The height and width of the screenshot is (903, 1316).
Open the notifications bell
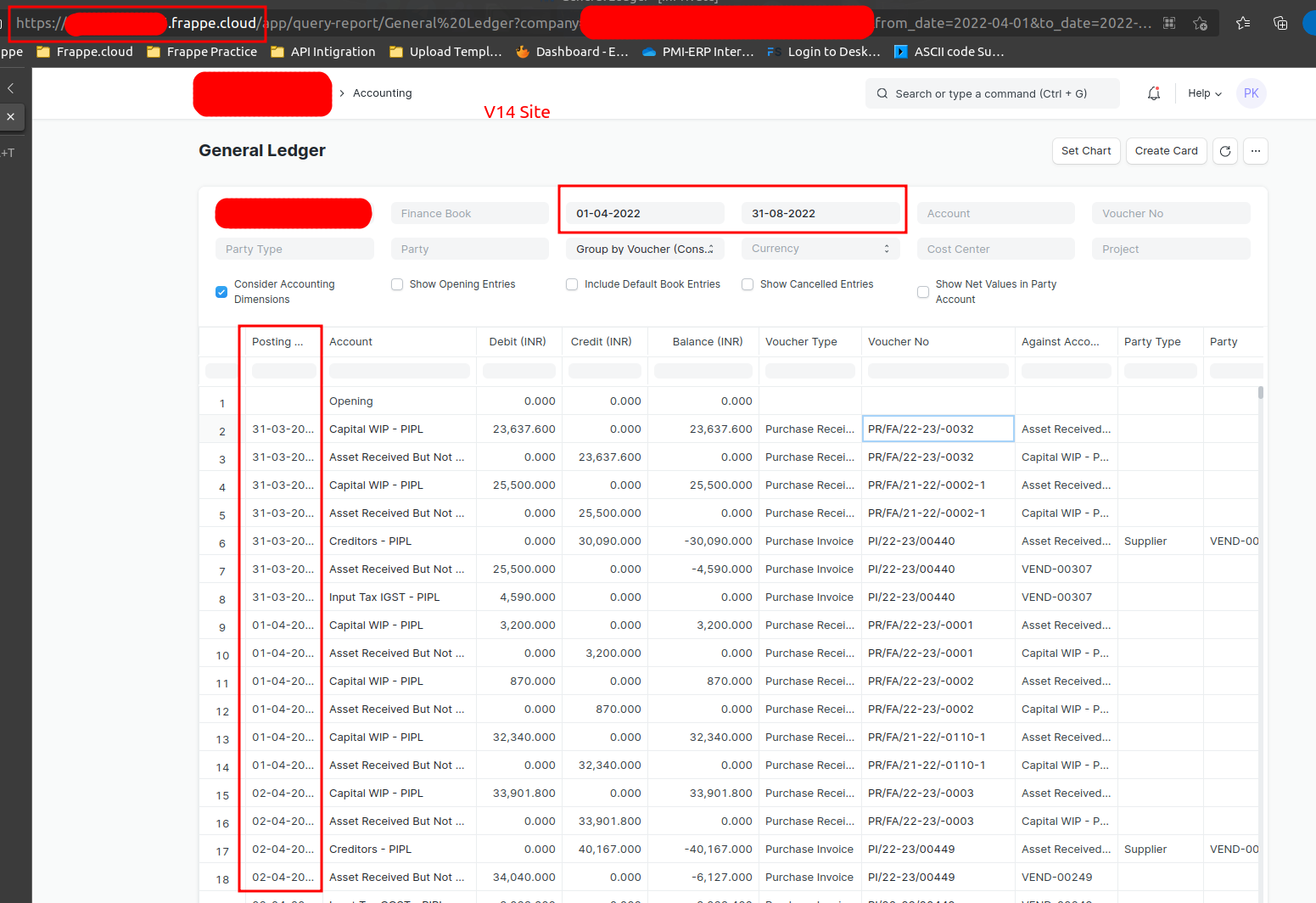[1153, 93]
